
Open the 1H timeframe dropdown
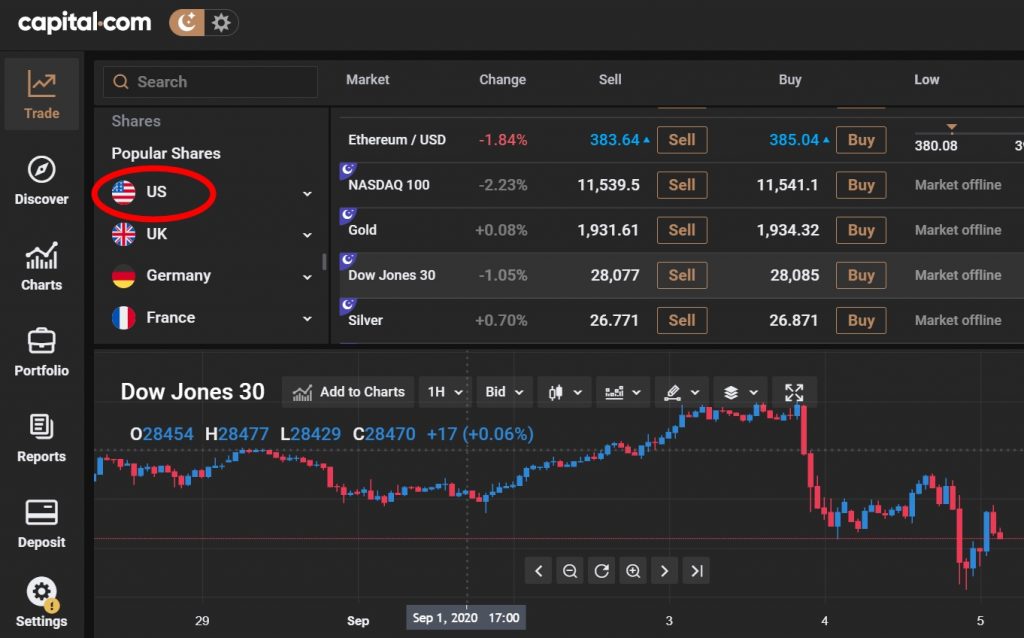coord(445,392)
